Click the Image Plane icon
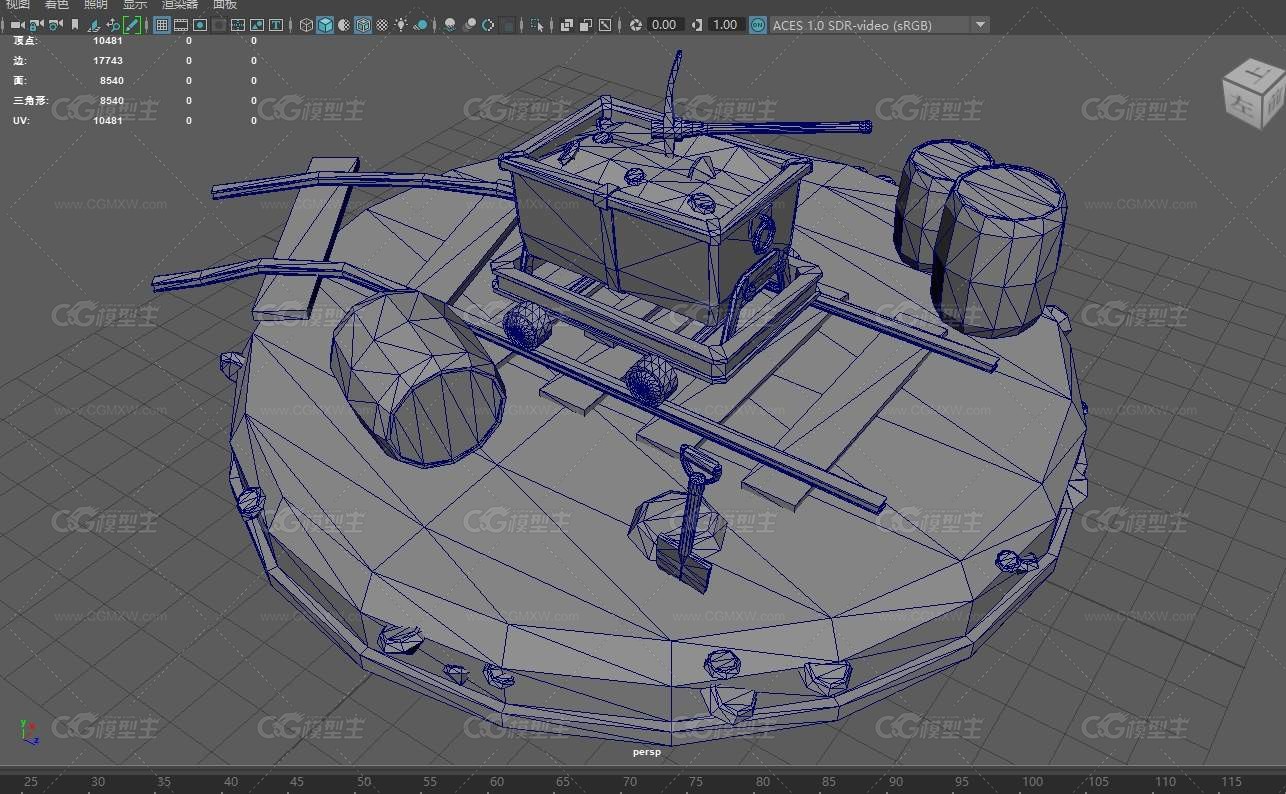 94,25
